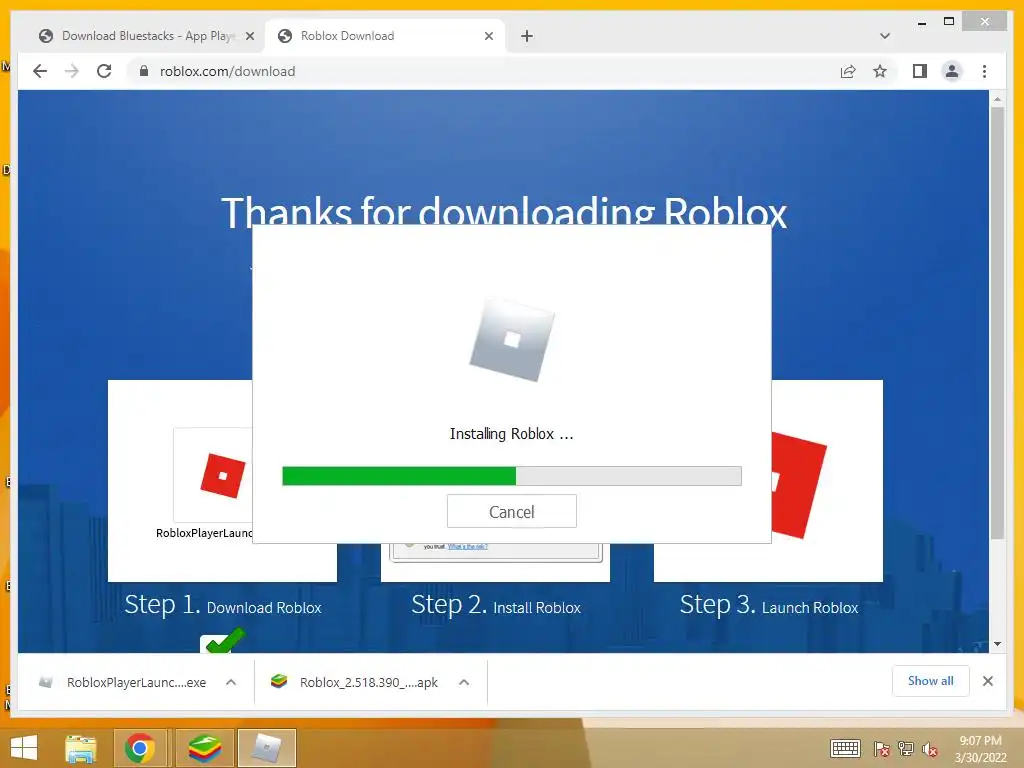Close the downloads bar
The height and width of the screenshot is (768, 1024).
pyautogui.click(x=987, y=681)
